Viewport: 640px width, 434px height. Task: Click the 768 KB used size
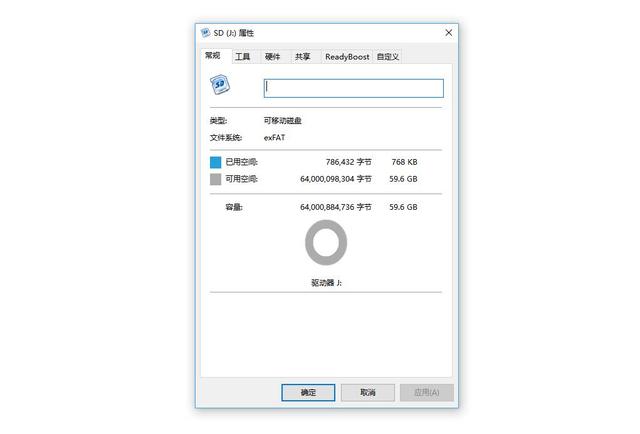point(404,162)
